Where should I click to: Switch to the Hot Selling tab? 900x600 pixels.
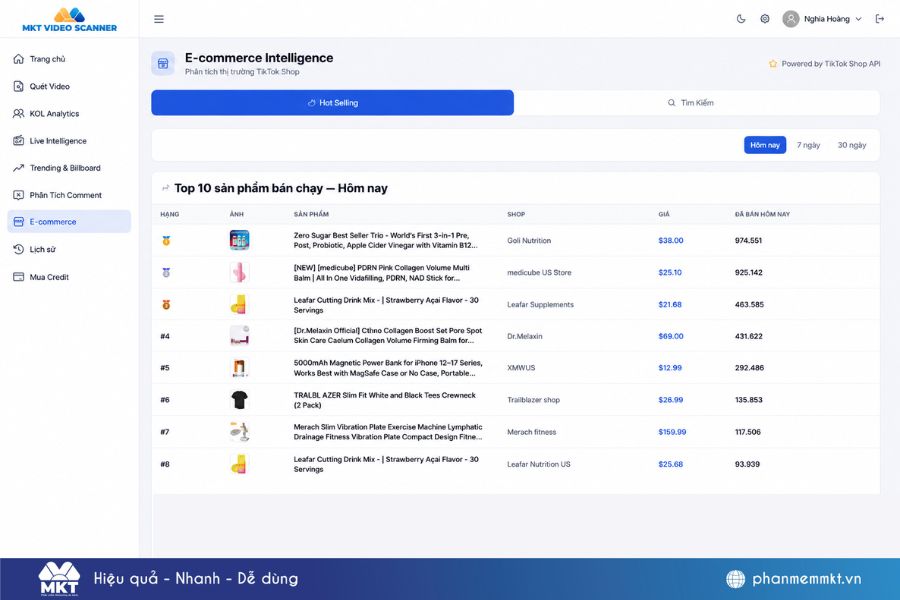[332, 103]
